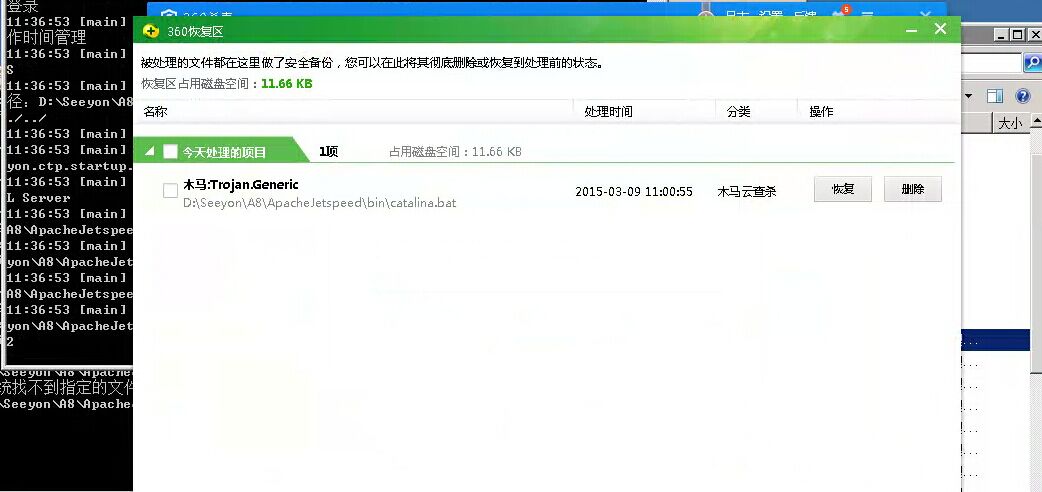1042x492 pixels.
Task: Sort by the 名称 column header
Action: pyautogui.click(x=155, y=112)
